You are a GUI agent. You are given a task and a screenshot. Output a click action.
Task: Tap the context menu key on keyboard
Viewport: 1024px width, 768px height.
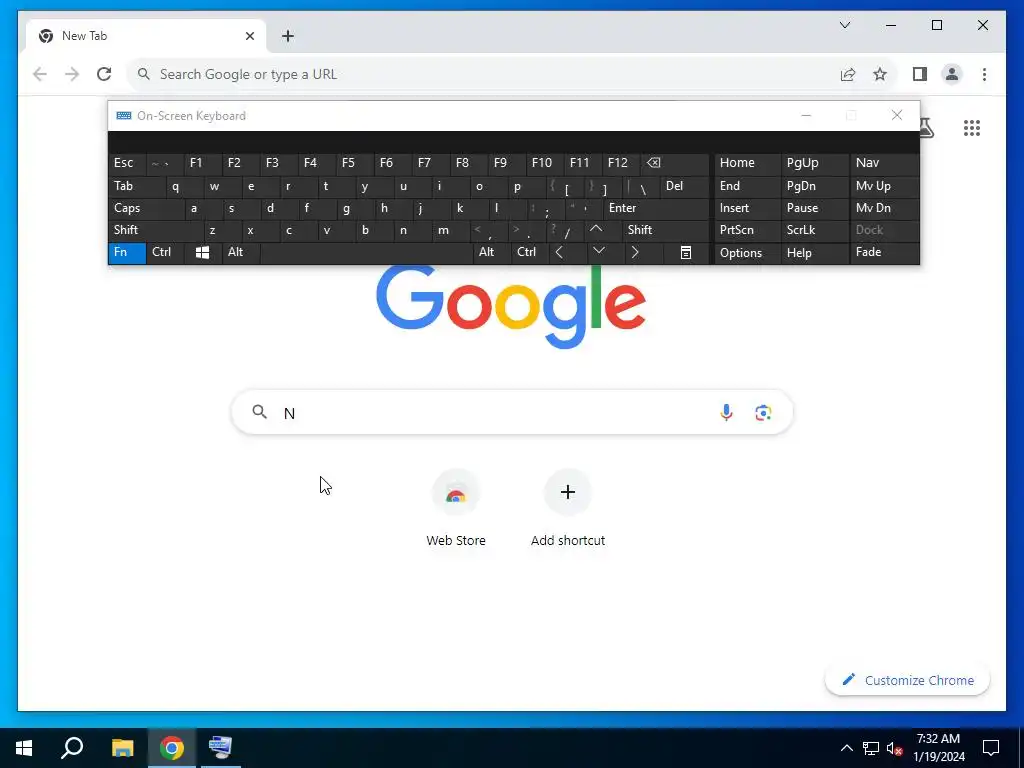(x=686, y=253)
